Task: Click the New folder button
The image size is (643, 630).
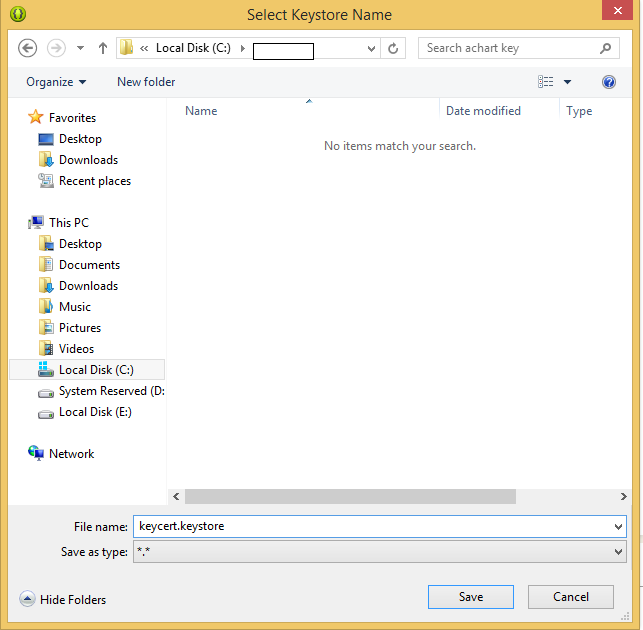Action: 146,82
